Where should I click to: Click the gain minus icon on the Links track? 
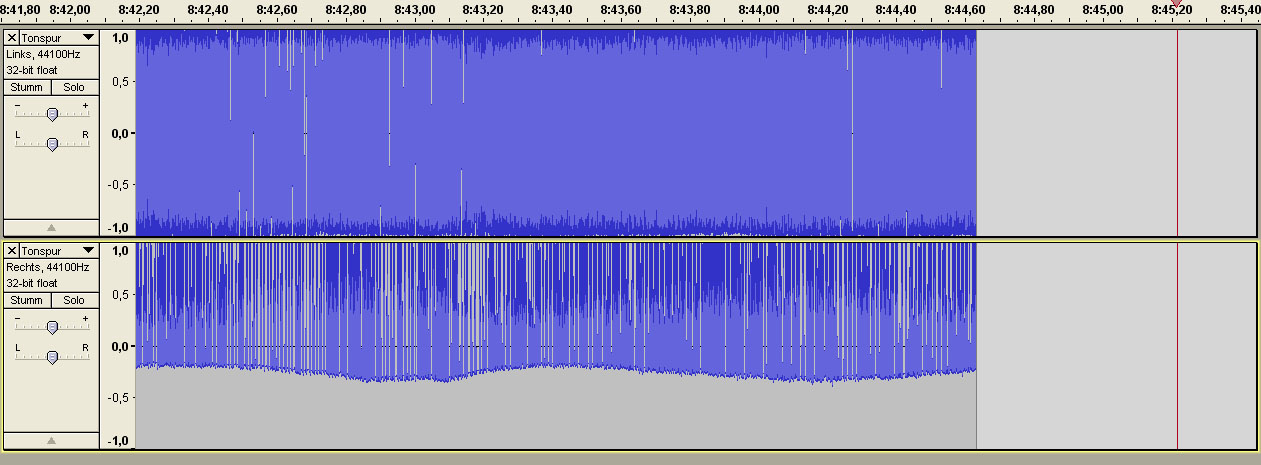tap(17, 105)
